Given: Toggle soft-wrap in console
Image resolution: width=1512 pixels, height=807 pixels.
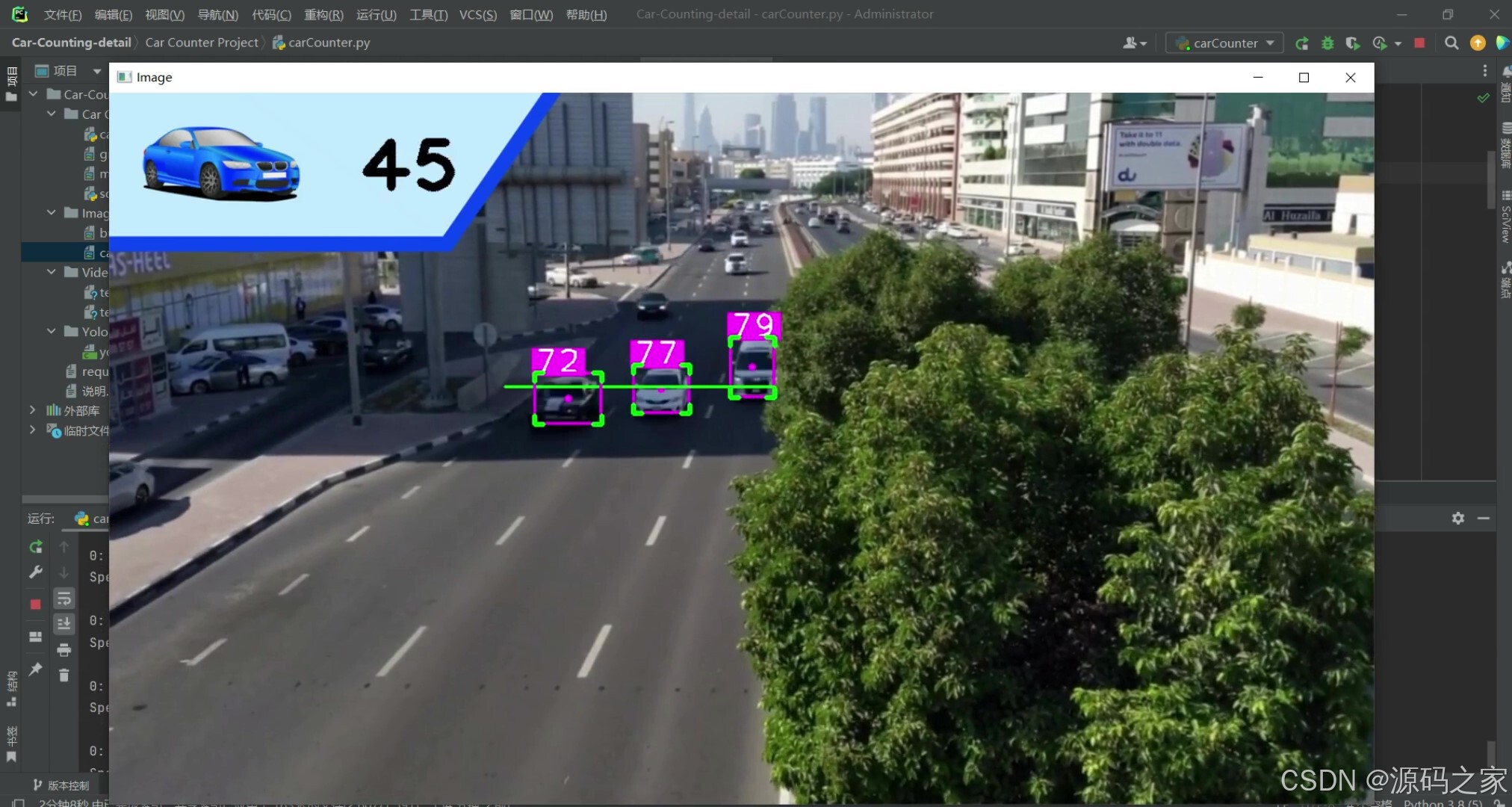Looking at the screenshot, I should (x=64, y=599).
